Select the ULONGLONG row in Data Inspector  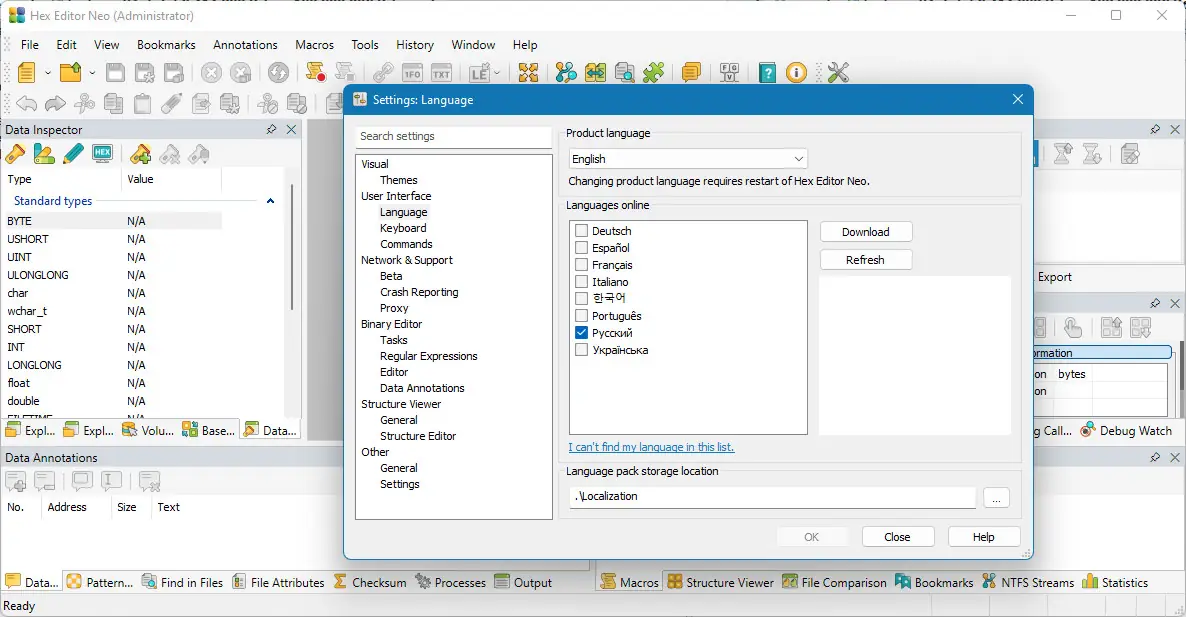[x=113, y=275]
